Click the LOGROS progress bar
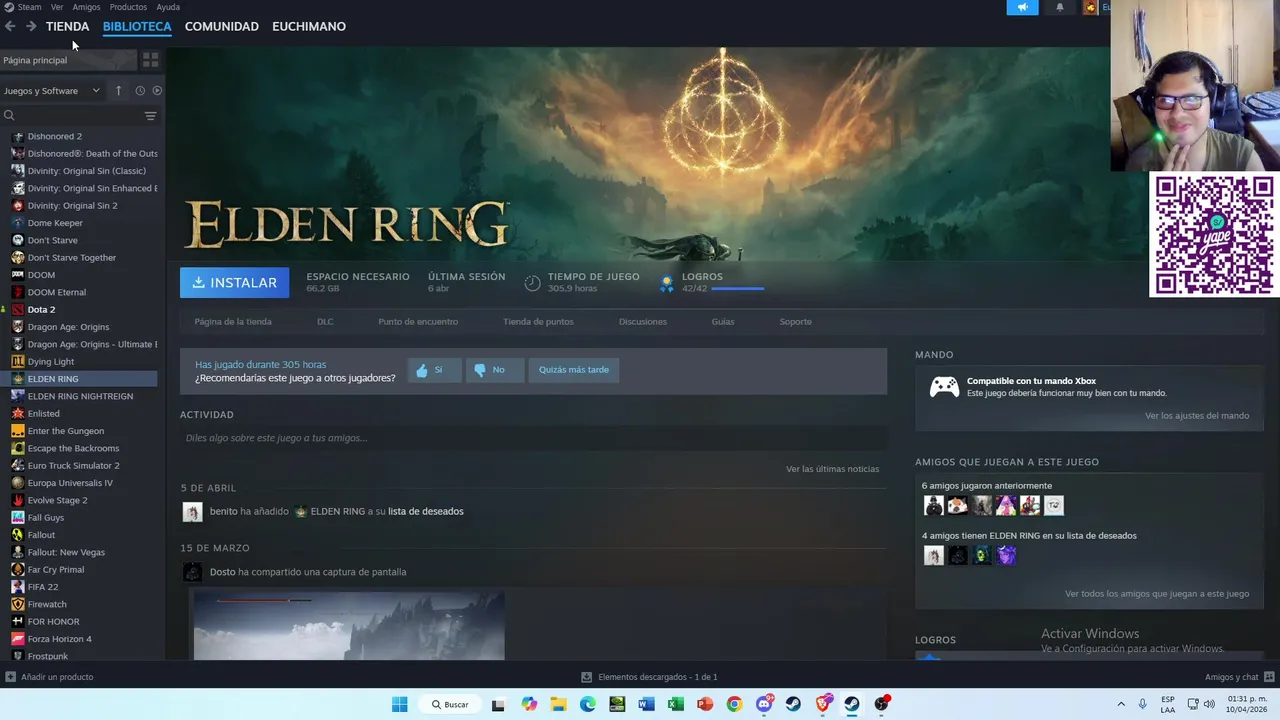Viewport: 1280px width, 720px height. pos(738,289)
